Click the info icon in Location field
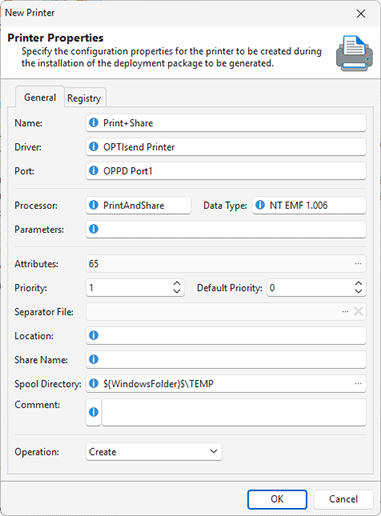The width and height of the screenshot is (381, 516). [94, 335]
